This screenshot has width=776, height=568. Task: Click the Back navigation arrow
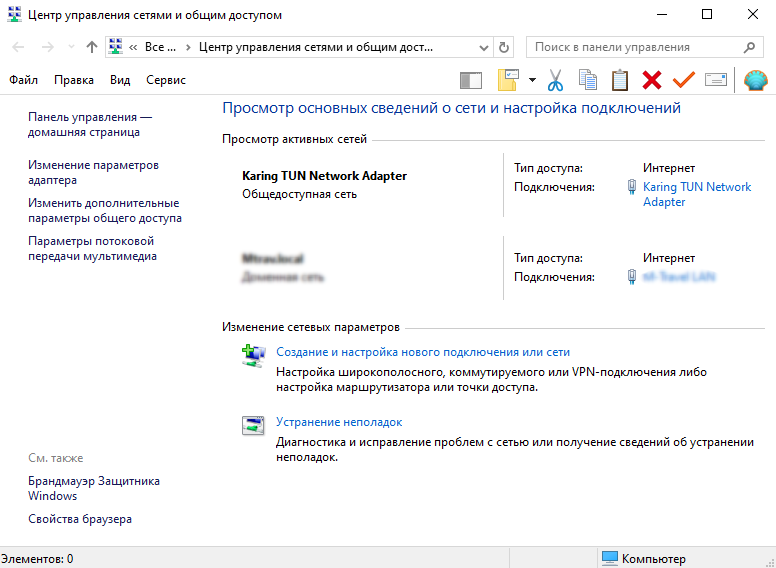[18, 47]
